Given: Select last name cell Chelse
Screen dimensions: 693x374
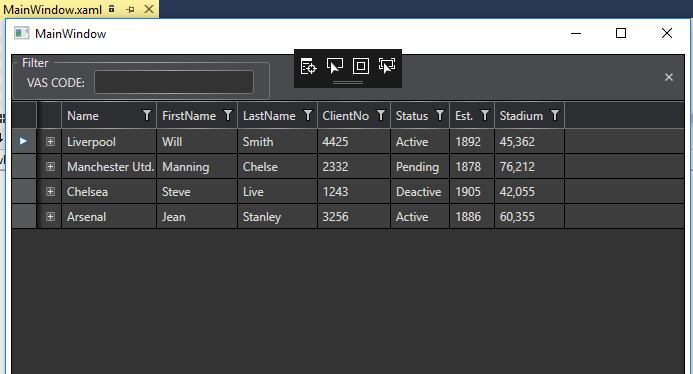Looking at the screenshot, I should 278,167.
